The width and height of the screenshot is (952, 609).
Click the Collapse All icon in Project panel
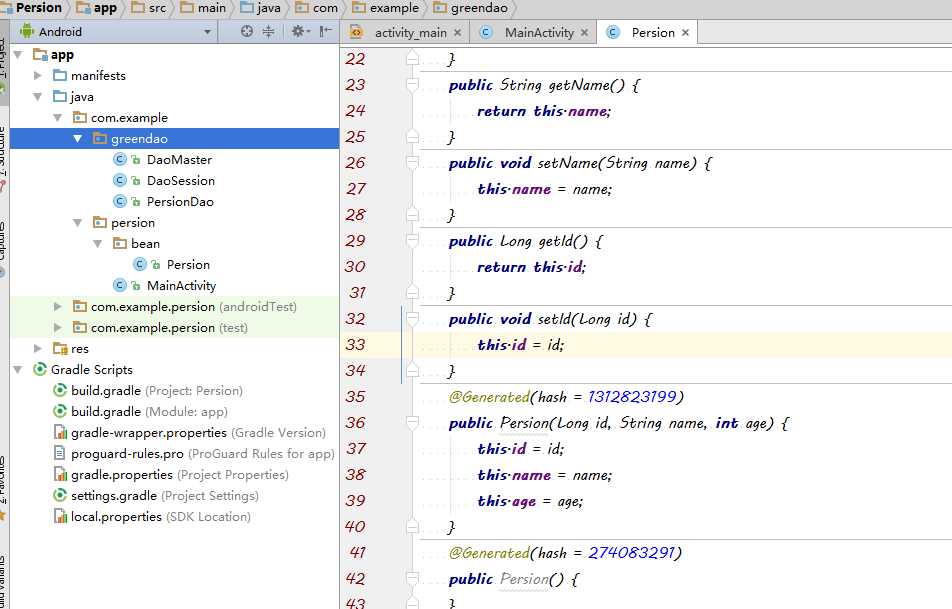pyautogui.click(x=268, y=32)
